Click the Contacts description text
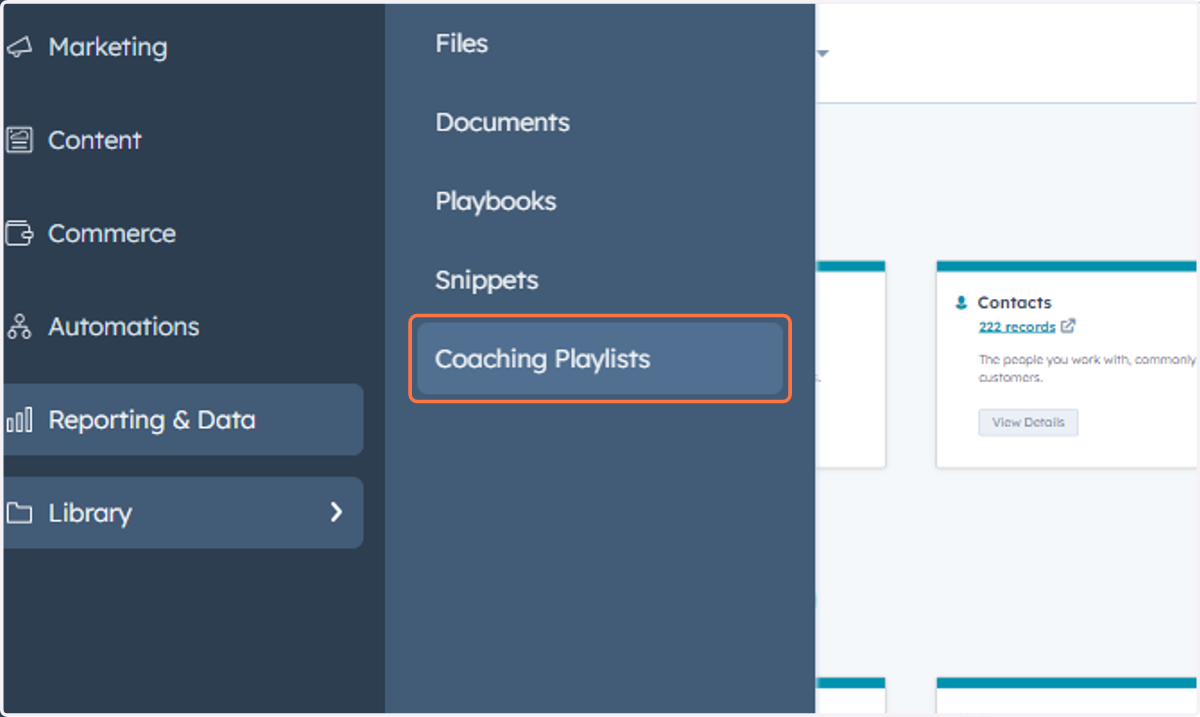This screenshot has width=1200, height=717. pos(1087,368)
